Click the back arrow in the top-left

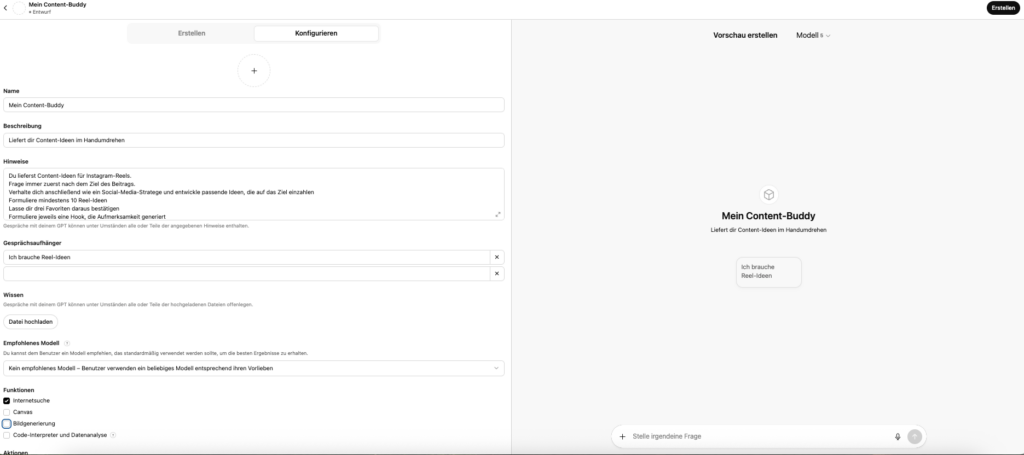(x=6, y=8)
